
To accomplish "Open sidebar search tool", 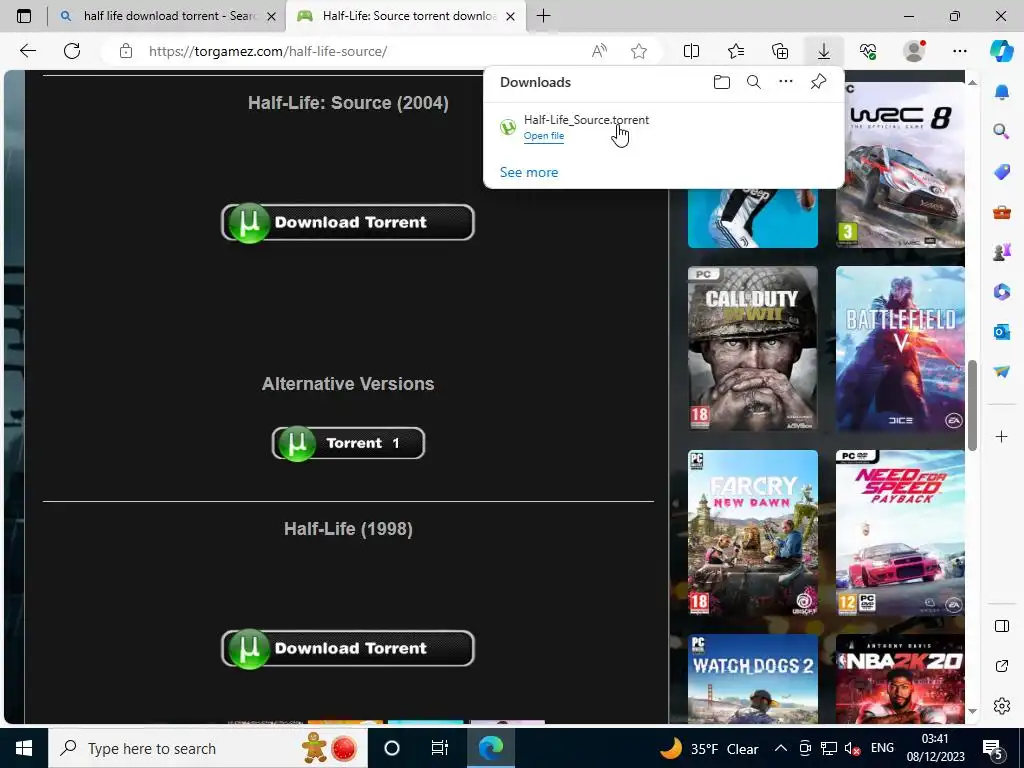I will tap(1001, 131).
